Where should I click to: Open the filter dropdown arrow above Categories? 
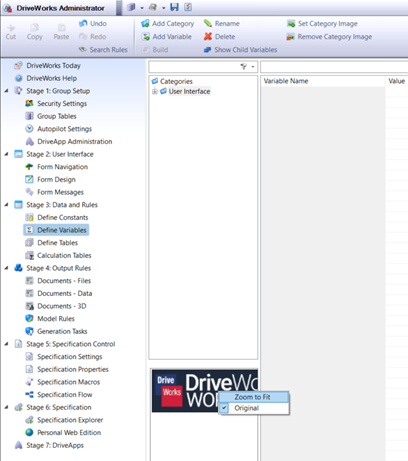pos(253,67)
